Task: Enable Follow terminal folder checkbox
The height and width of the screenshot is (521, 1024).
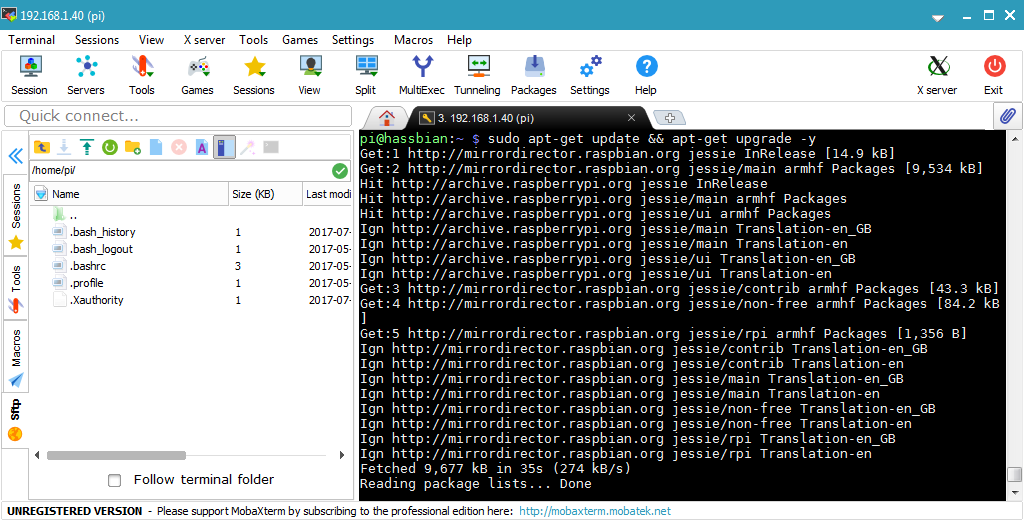Action: [115, 481]
